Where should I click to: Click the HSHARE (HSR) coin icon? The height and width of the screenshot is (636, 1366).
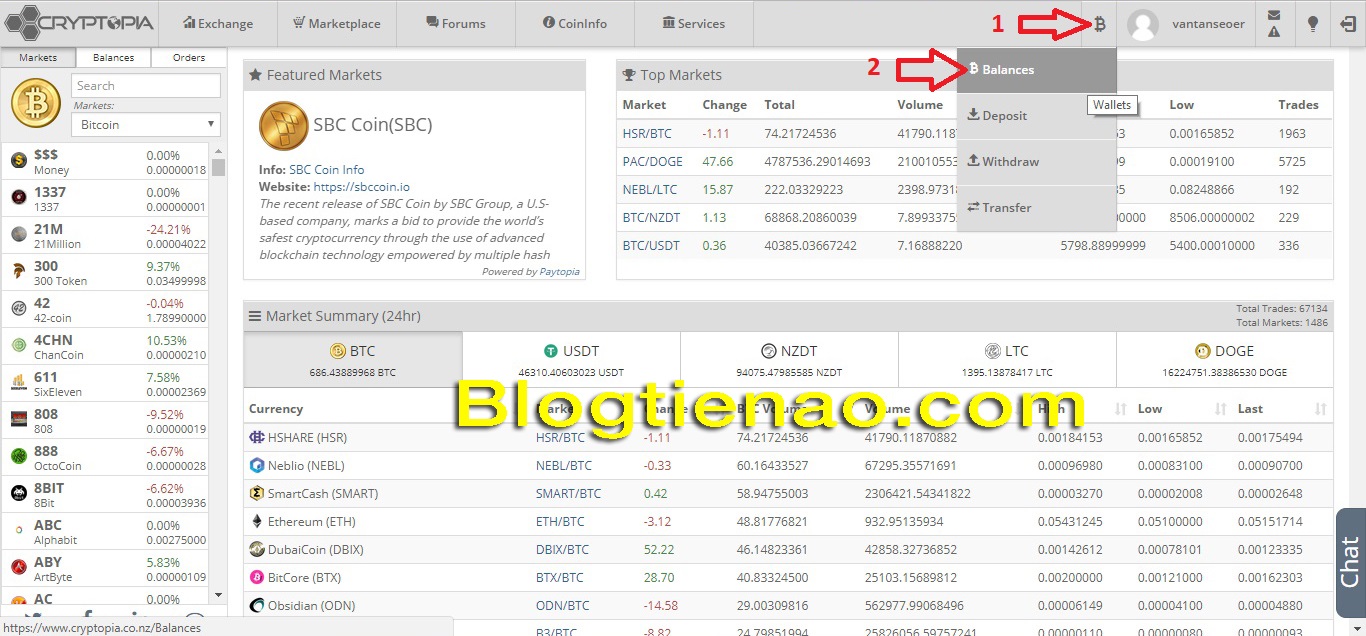click(257, 437)
